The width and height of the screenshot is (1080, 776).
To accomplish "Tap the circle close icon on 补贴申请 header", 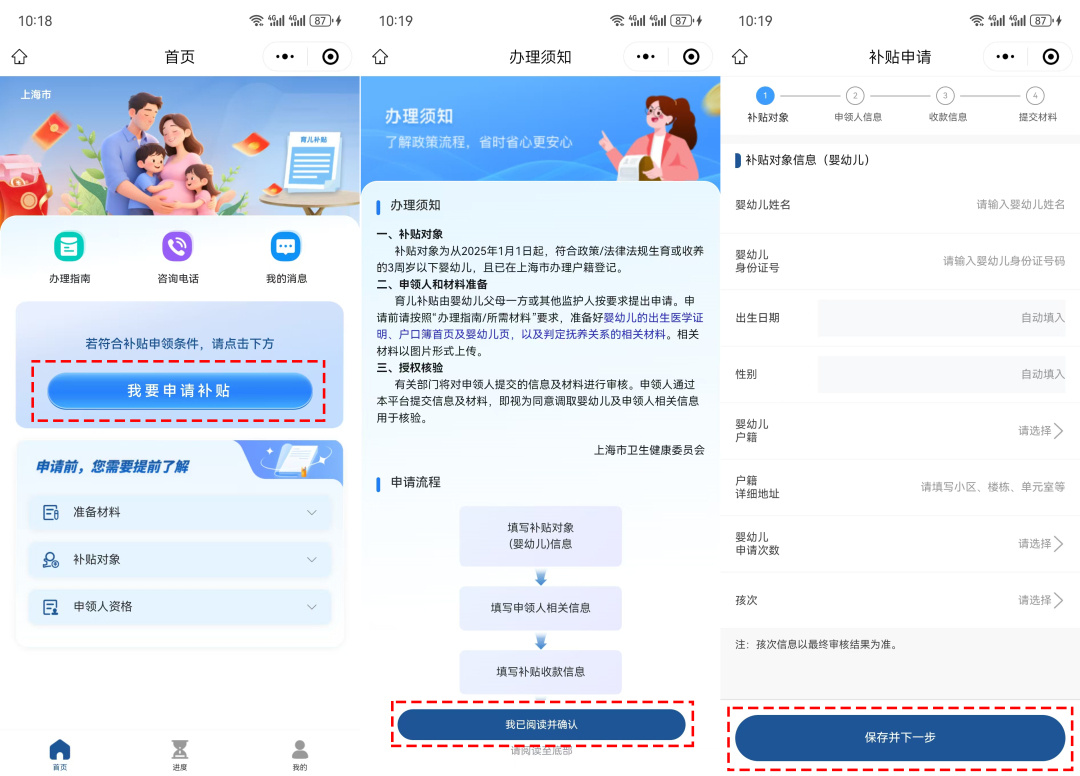I will (1050, 57).
